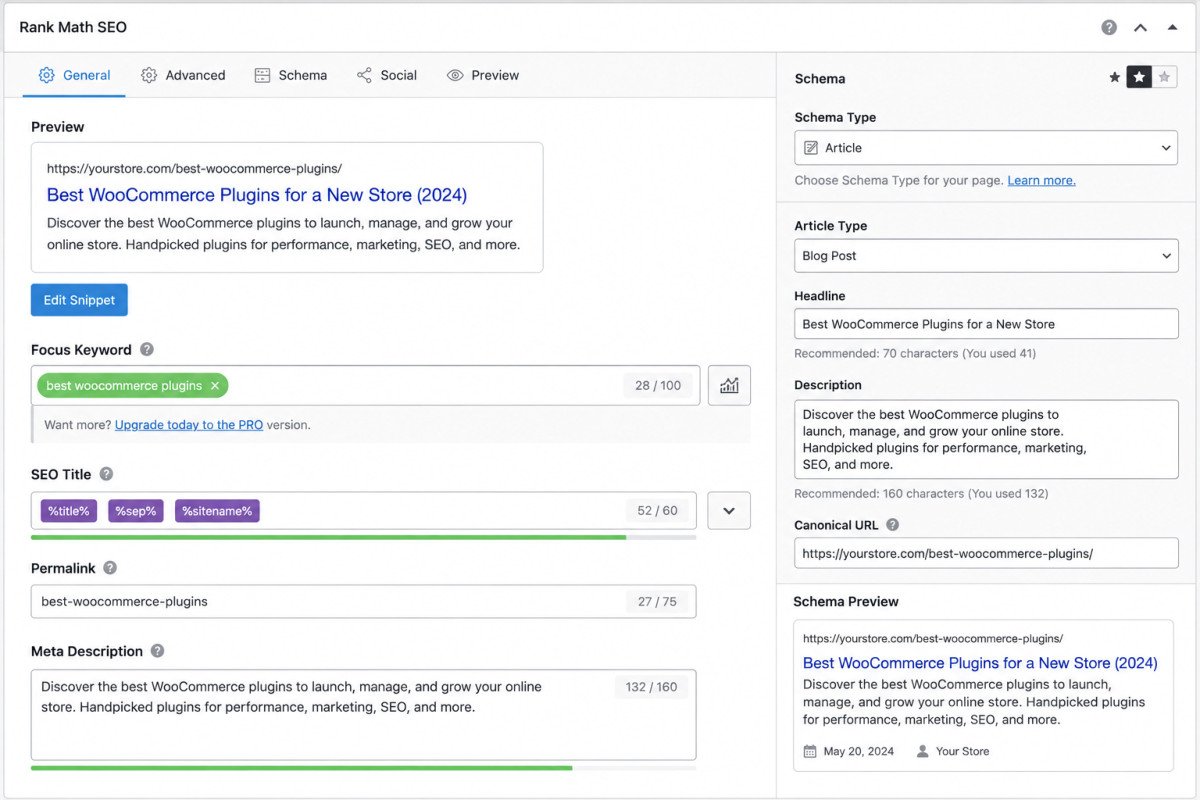Toggle the dark highlighted star button

click(1139, 77)
